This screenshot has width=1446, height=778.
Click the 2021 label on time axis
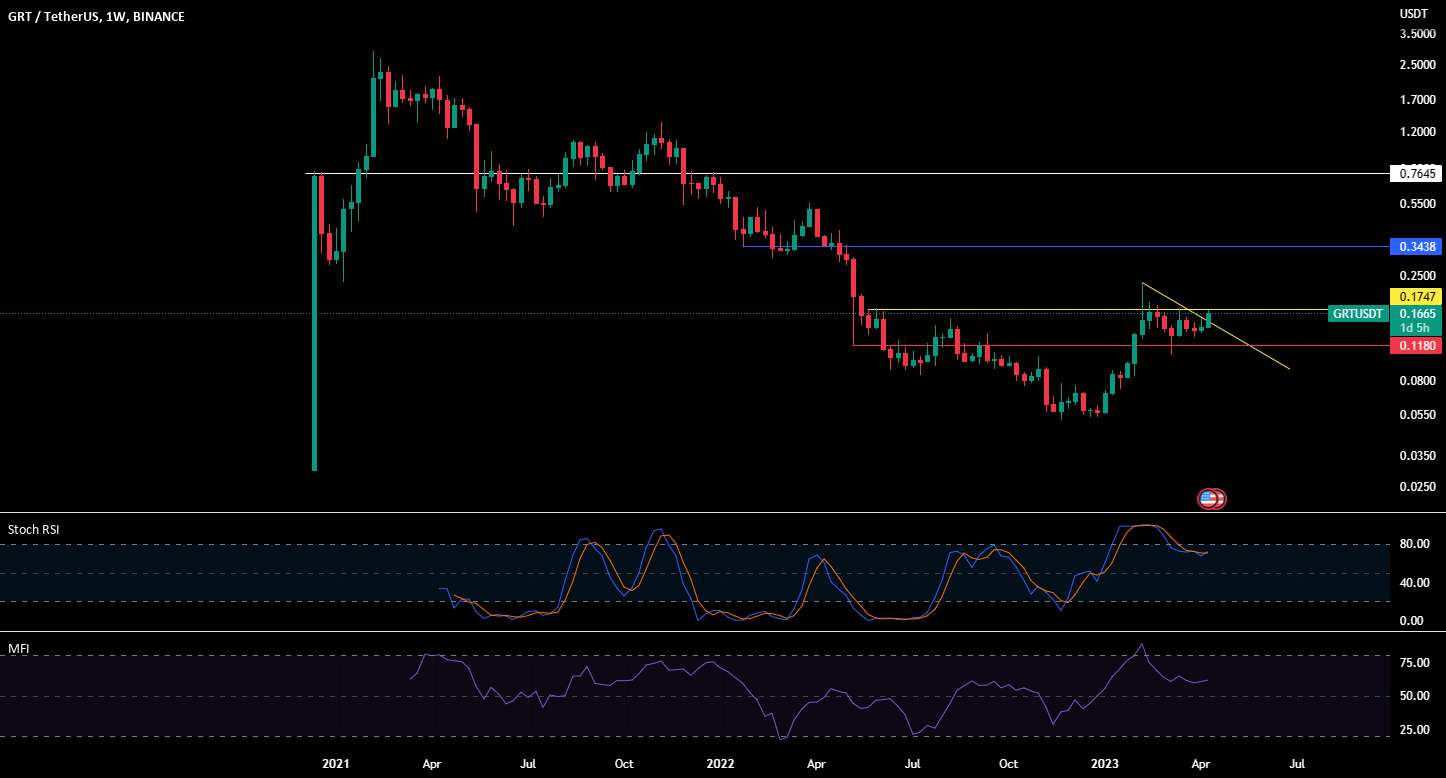335,764
